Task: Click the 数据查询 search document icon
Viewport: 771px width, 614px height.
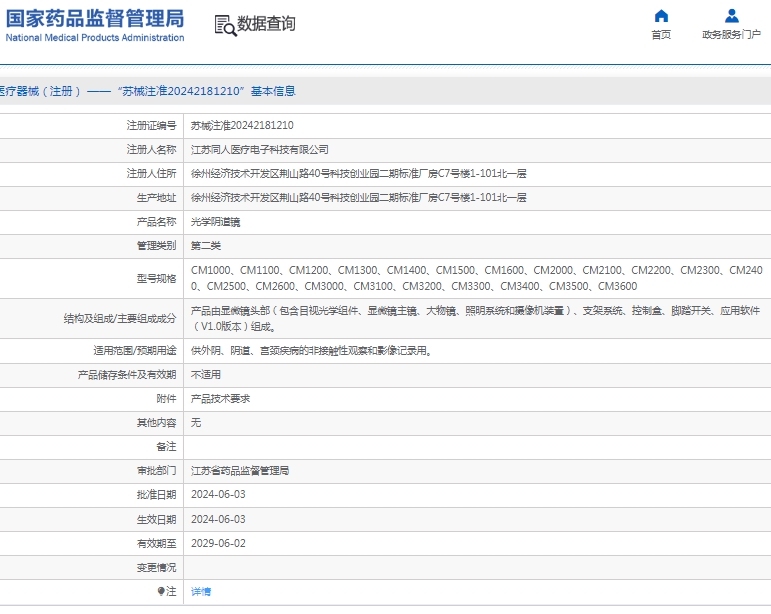Action: pos(225,26)
